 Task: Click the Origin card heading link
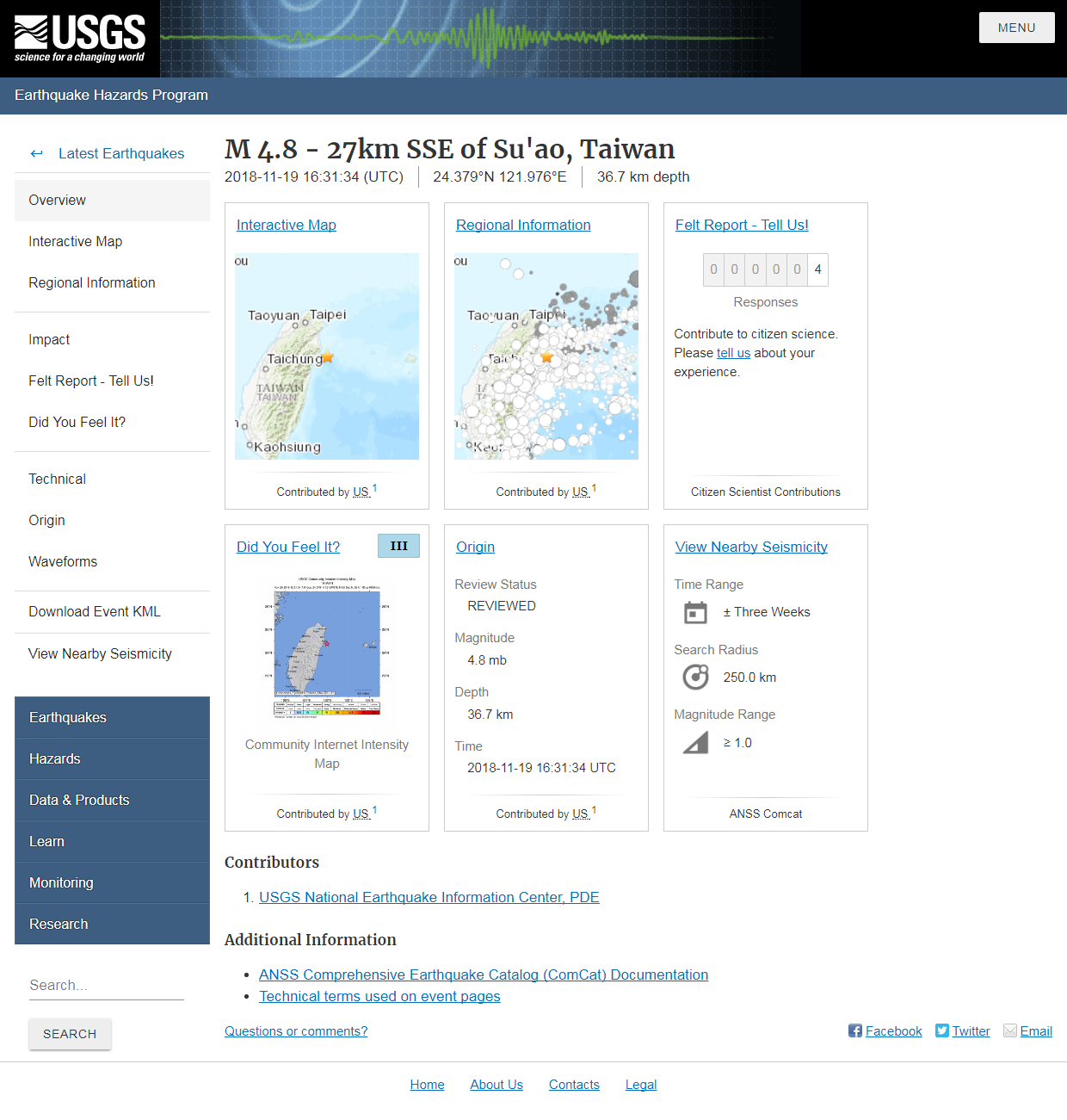click(x=475, y=547)
